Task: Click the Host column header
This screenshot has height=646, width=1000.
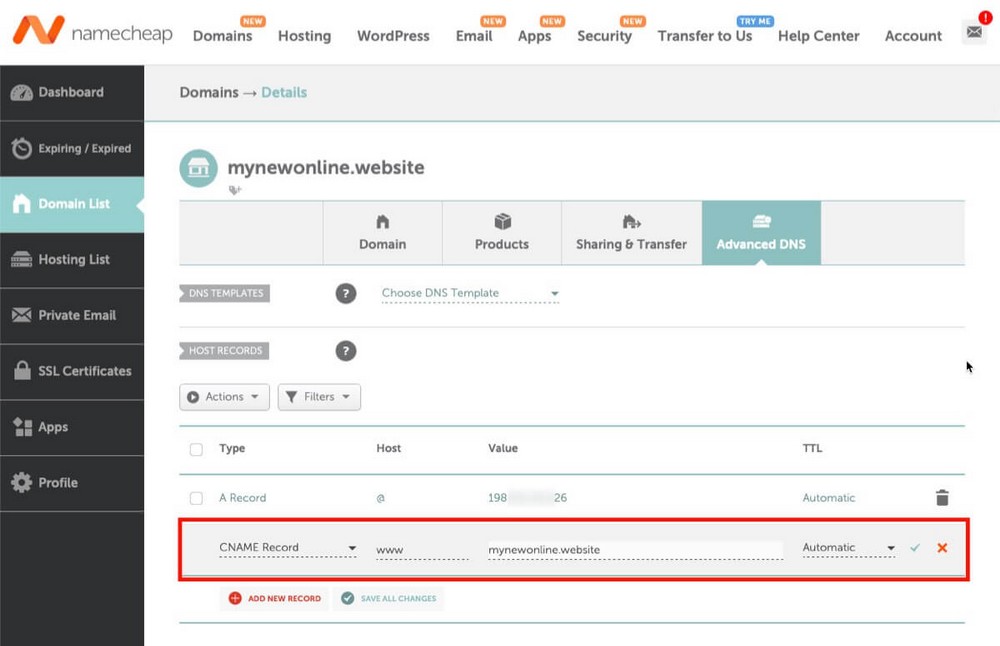Action: pos(388,448)
